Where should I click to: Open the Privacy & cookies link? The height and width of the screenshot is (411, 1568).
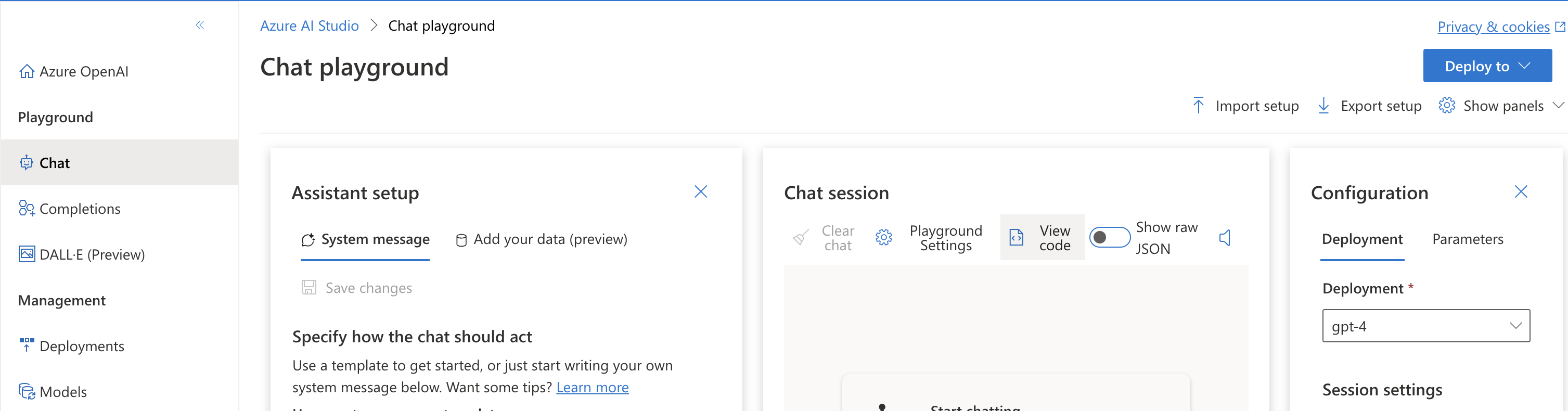pyautogui.click(x=1493, y=27)
